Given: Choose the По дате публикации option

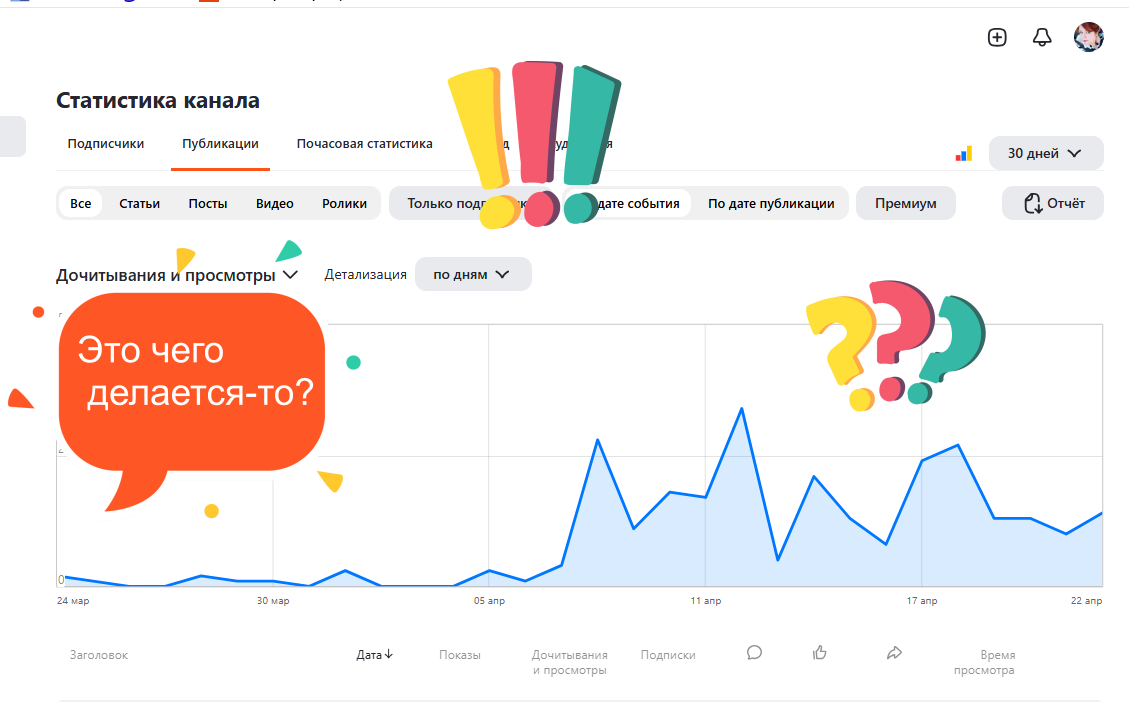Looking at the screenshot, I should click(x=771, y=203).
